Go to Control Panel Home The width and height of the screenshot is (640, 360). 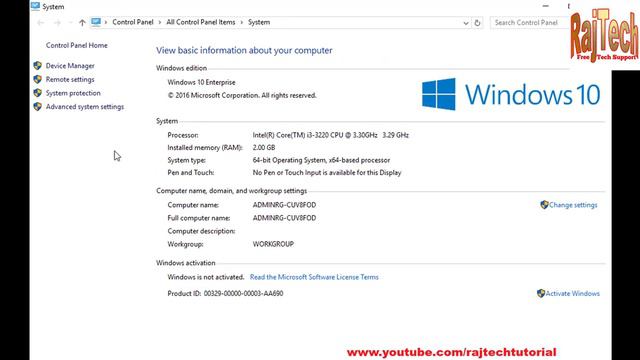(77, 45)
